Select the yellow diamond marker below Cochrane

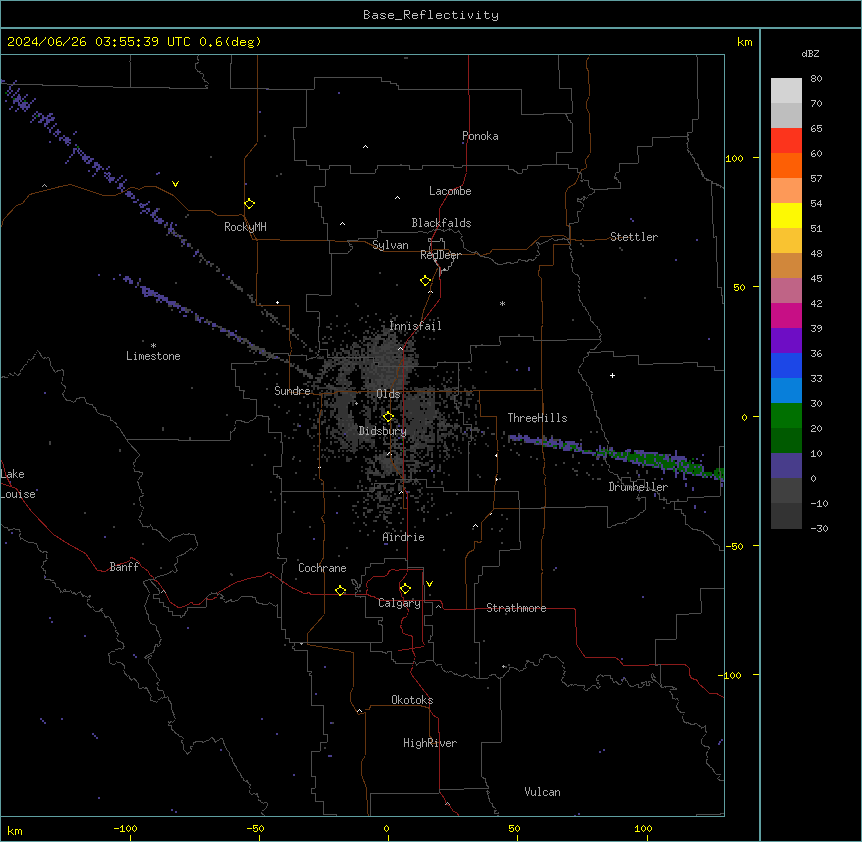(x=341, y=590)
